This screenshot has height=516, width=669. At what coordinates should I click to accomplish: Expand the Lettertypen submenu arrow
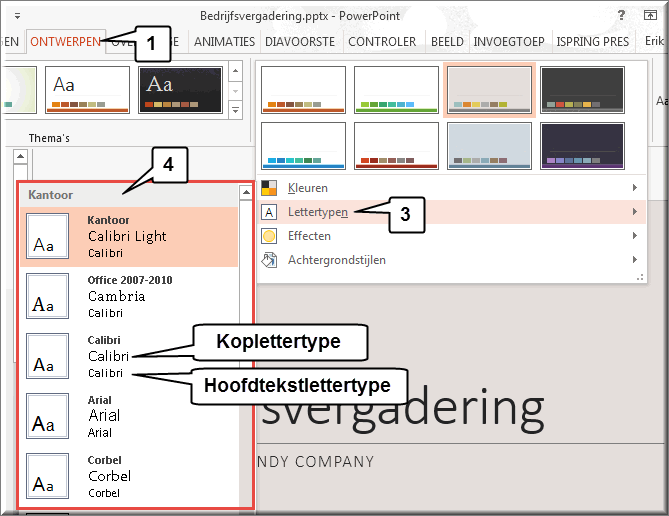635,212
